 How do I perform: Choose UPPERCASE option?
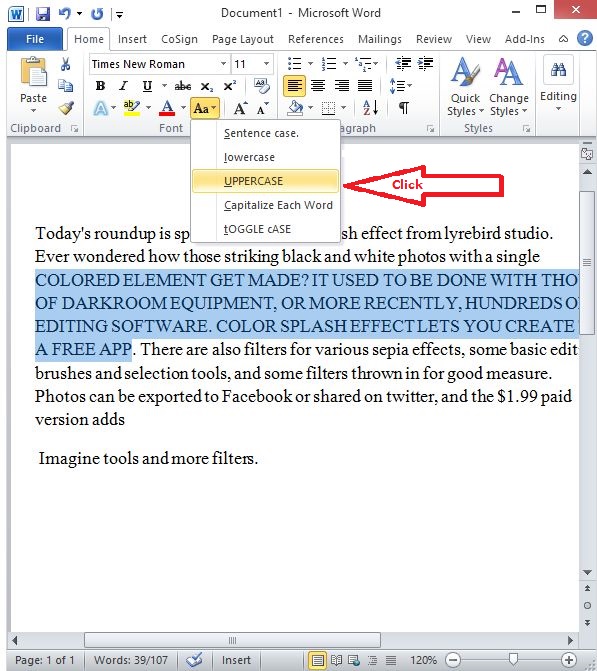(x=265, y=181)
